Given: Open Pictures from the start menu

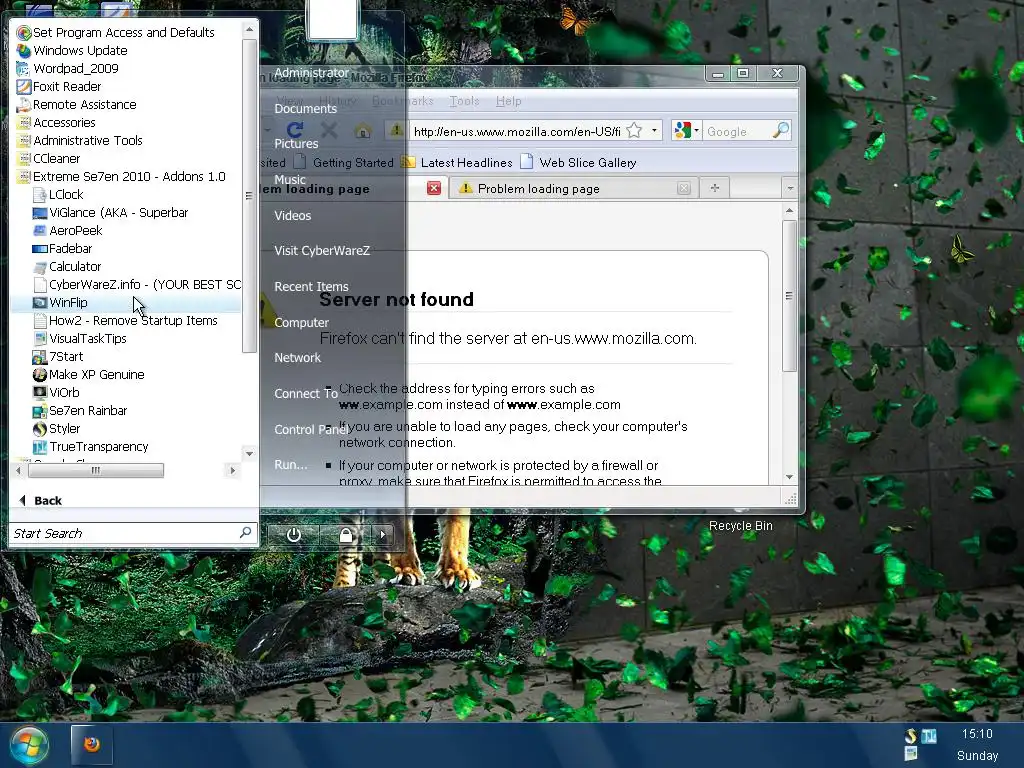Looking at the screenshot, I should coord(296,144).
